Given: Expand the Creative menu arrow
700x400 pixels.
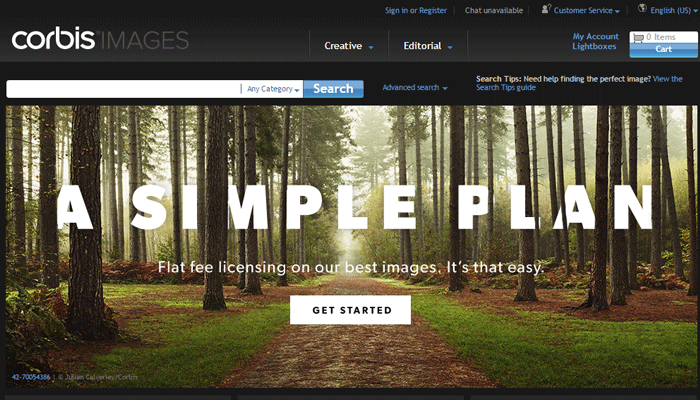Looking at the screenshot, I should point(371,47).
